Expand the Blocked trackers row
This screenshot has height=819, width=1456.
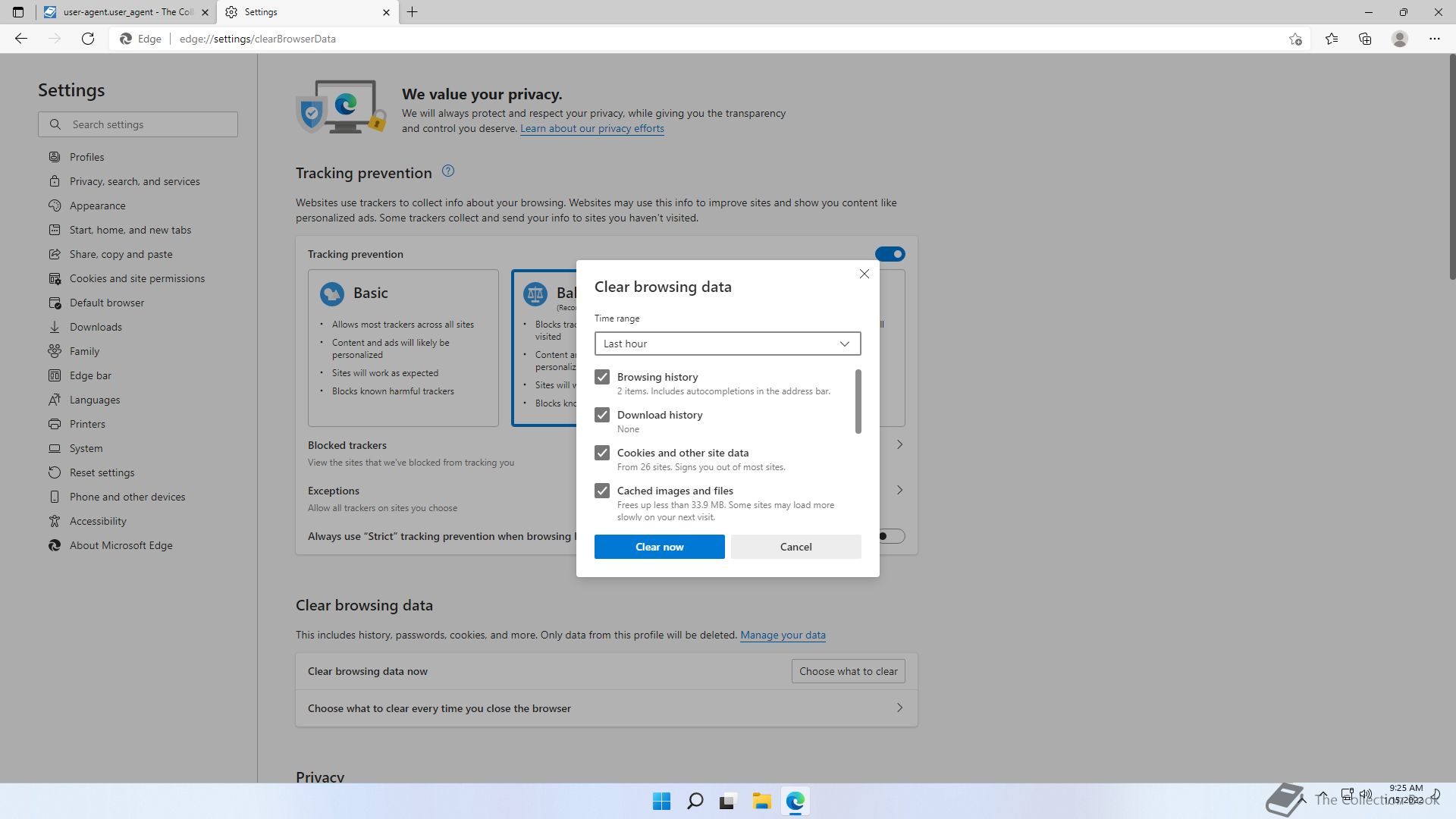click(899, 444)
